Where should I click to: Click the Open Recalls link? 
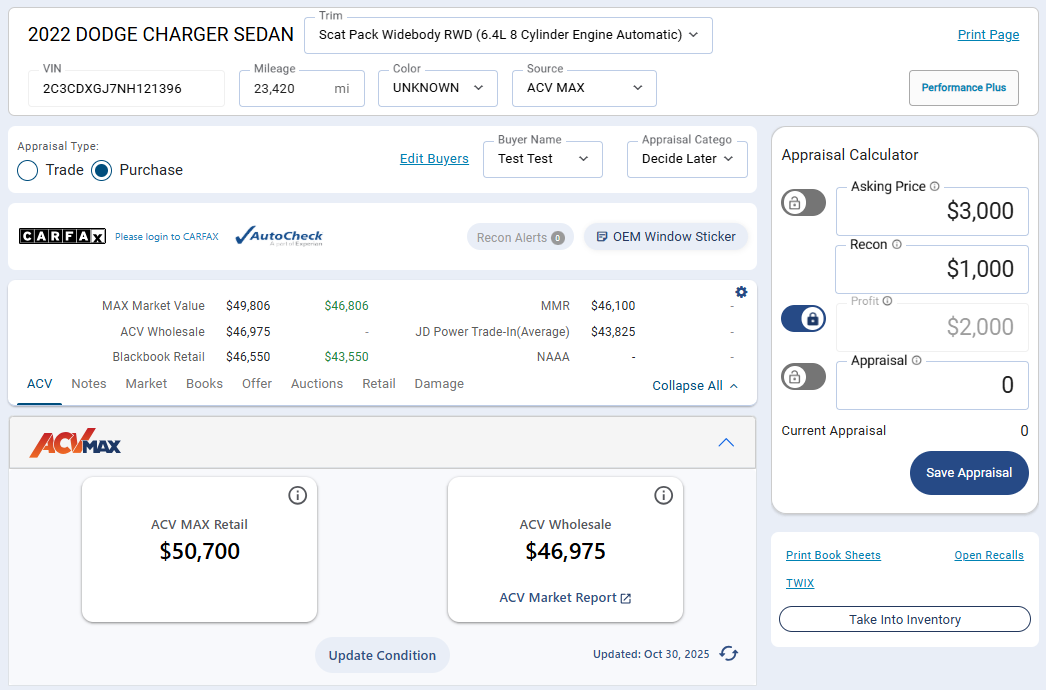pos(989,555)
